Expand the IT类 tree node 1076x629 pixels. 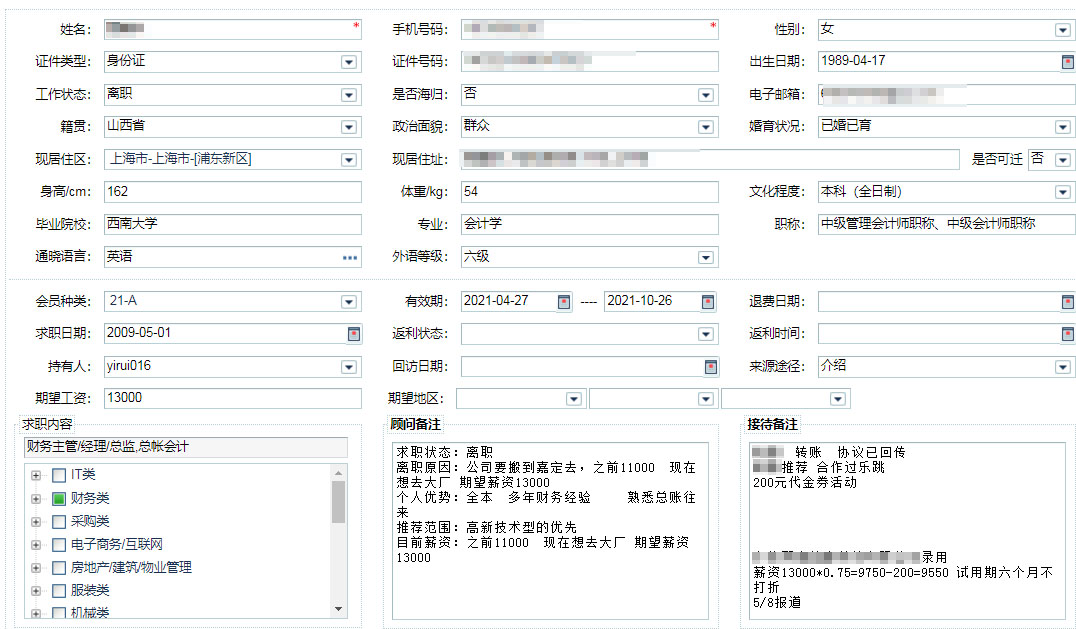pos(36,475)
